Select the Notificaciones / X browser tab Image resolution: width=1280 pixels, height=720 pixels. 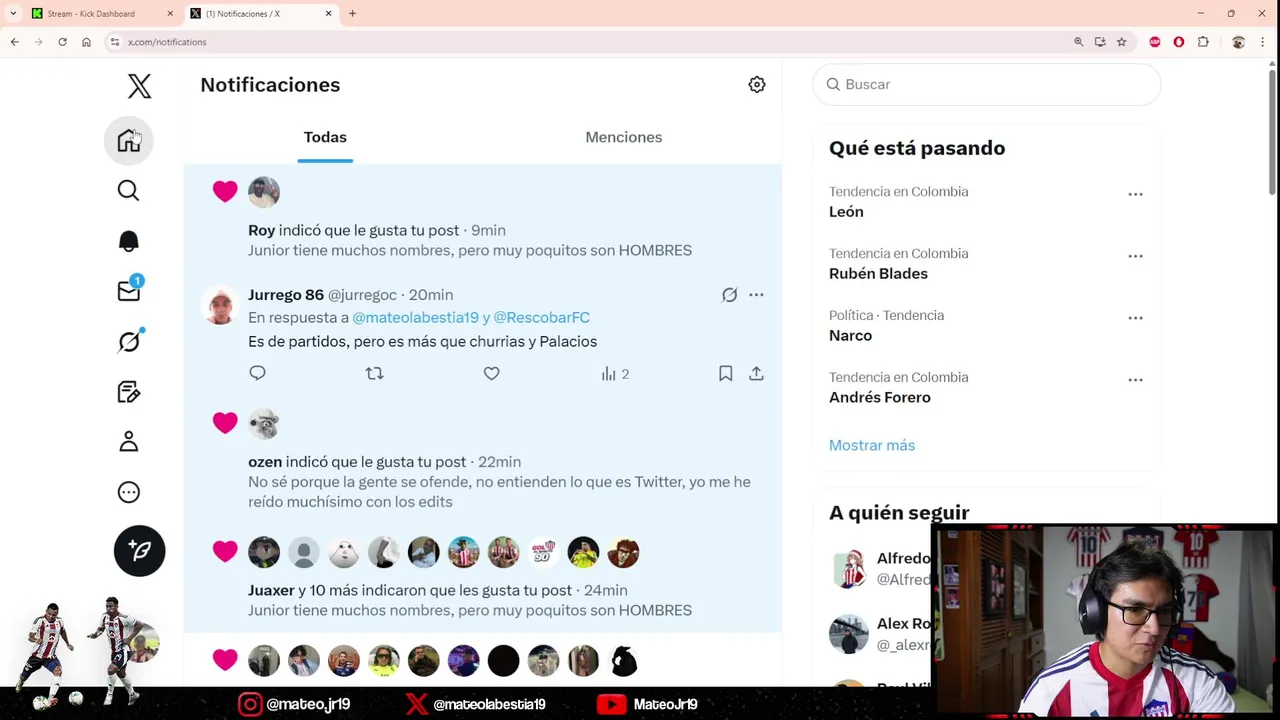point(260,14)
